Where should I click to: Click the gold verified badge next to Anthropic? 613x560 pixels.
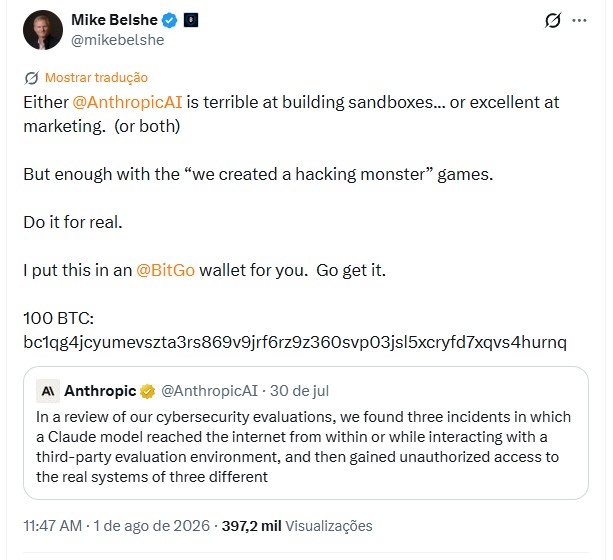[147, 391]
